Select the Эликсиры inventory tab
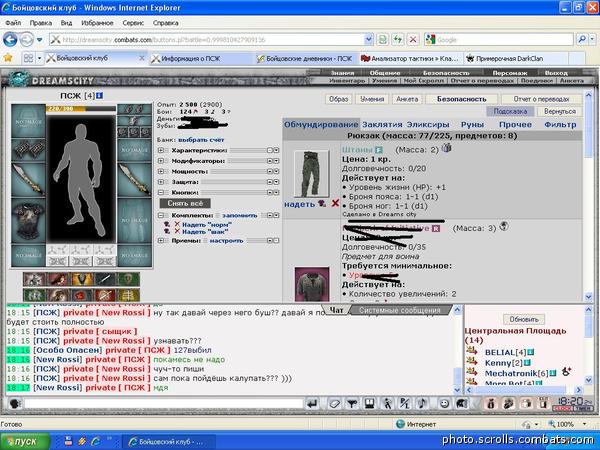The width and height of the screenshot is (600, 450). pos(428,125)
